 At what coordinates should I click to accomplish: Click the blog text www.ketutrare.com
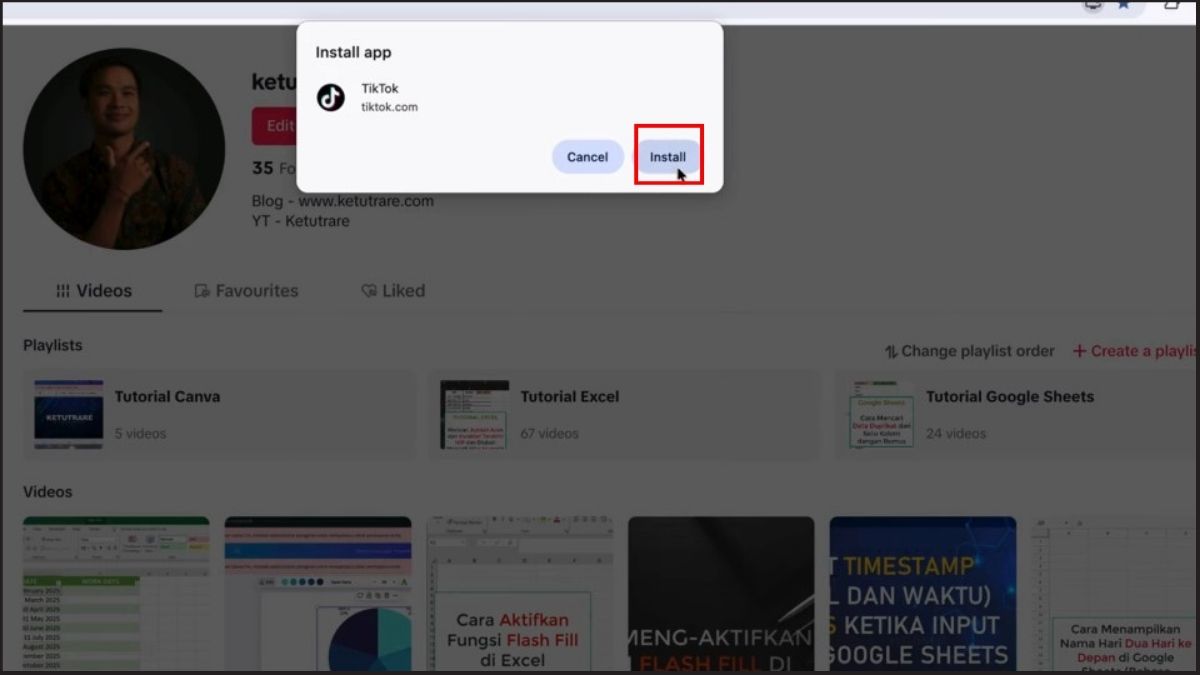coord(366,201)
